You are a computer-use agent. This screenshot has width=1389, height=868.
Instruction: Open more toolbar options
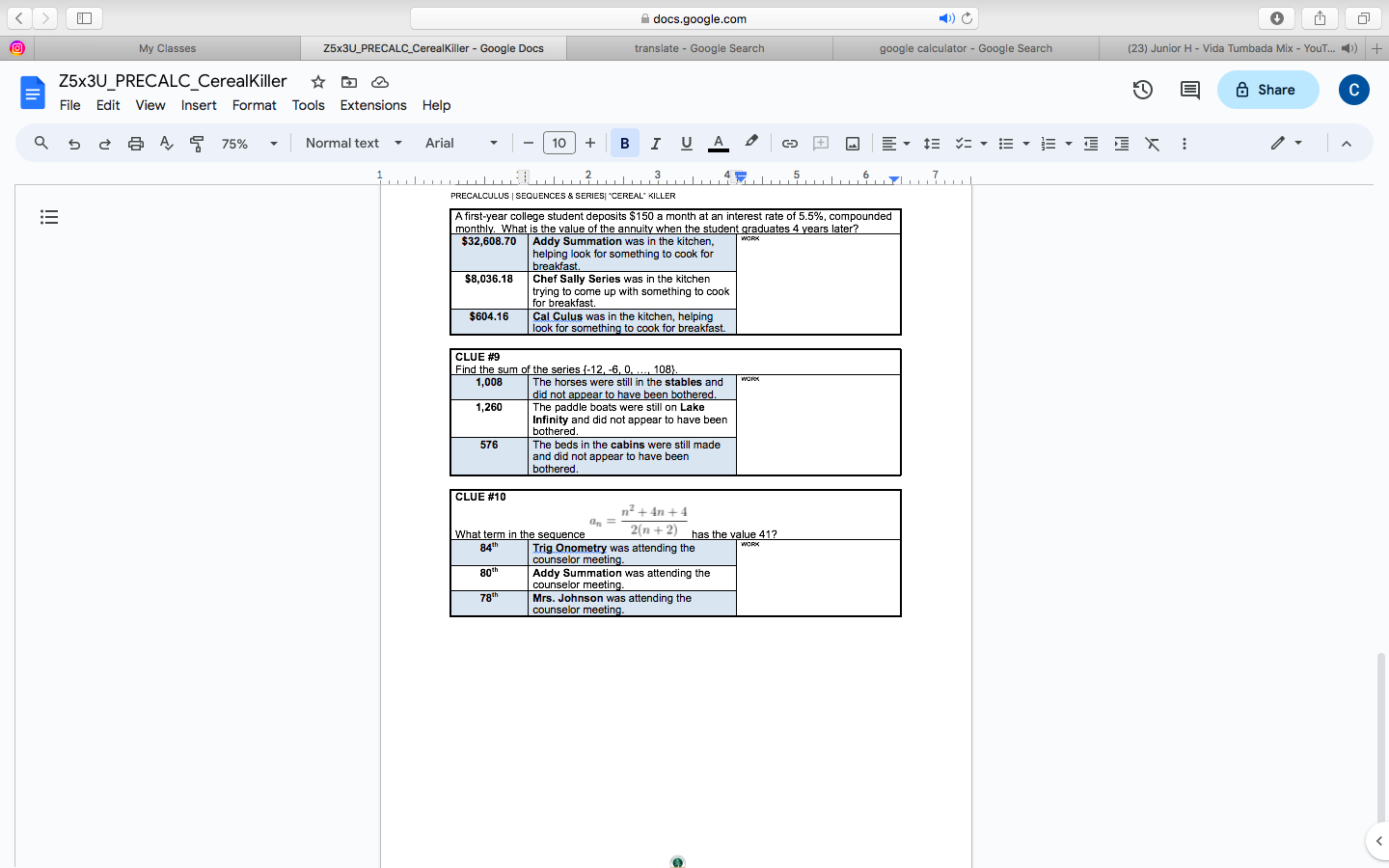(x=1185, y=144)
